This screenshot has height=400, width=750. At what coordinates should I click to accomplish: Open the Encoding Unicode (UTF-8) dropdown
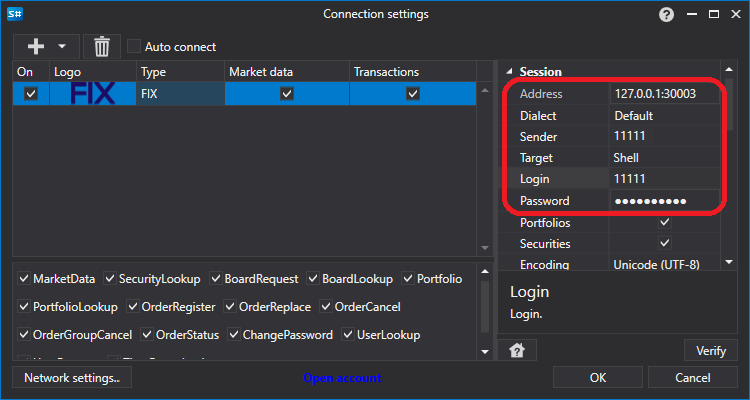point(664,265)
